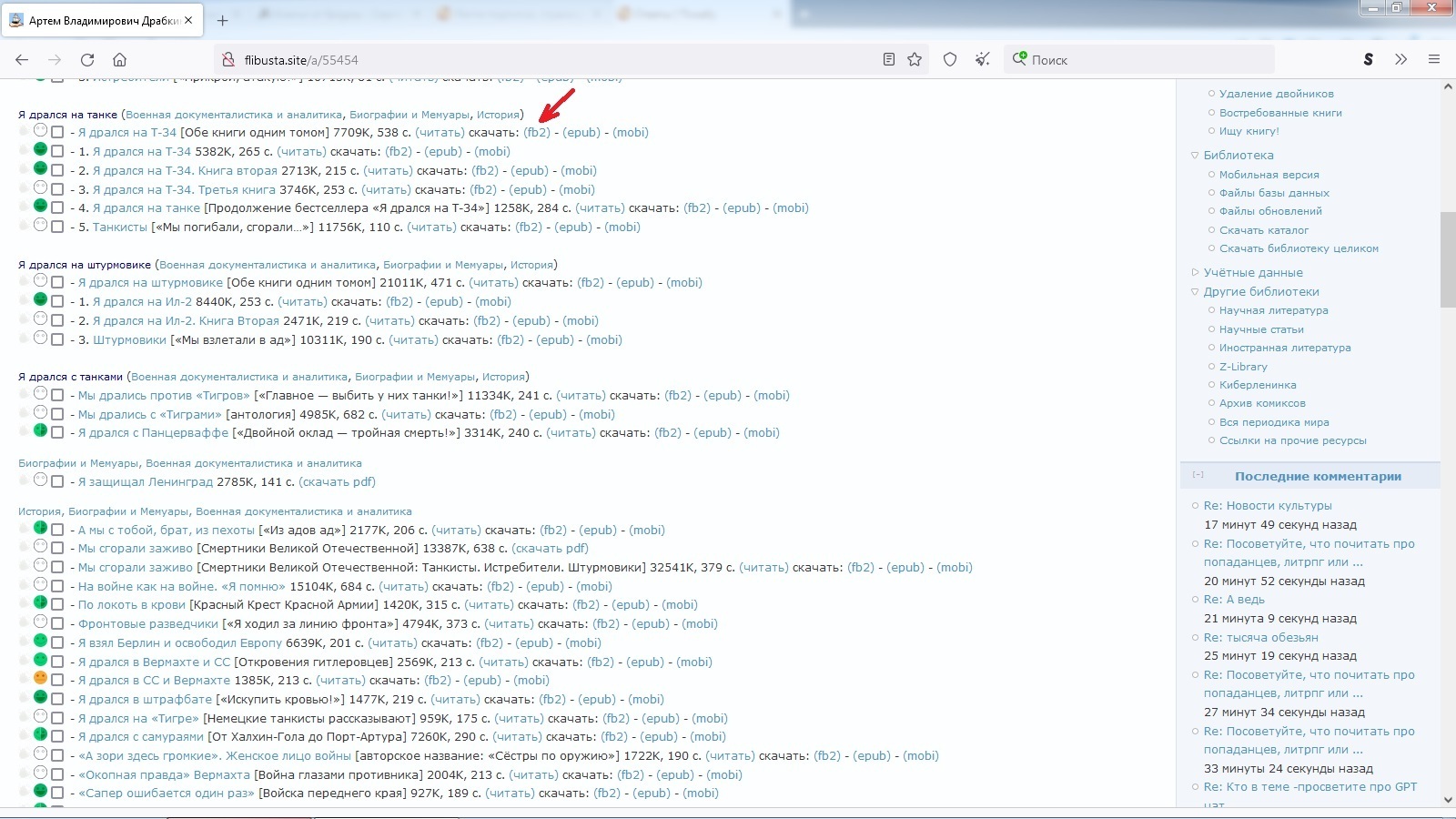Screen dimensions: 1456x819
Task: Click the search engine icon in the Поиск box
Action: click(1019, 59)
